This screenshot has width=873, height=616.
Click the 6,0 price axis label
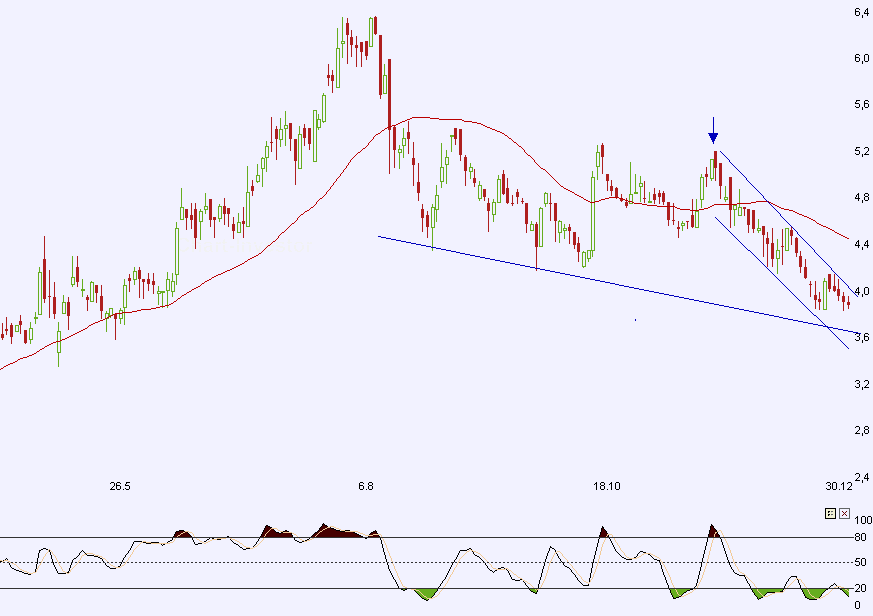[x=860, y=58]
